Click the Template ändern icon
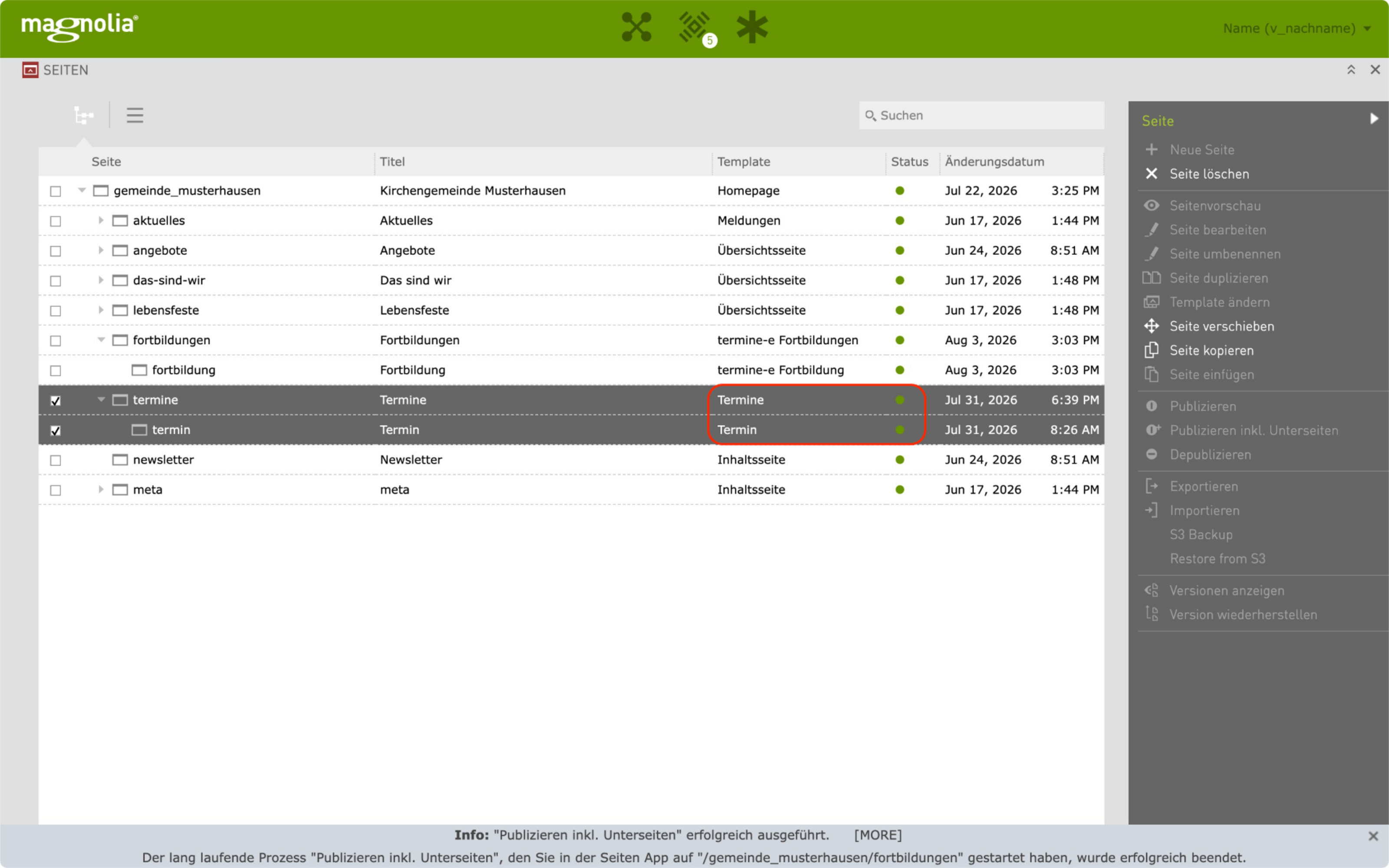 click(x=1152, y=302)
